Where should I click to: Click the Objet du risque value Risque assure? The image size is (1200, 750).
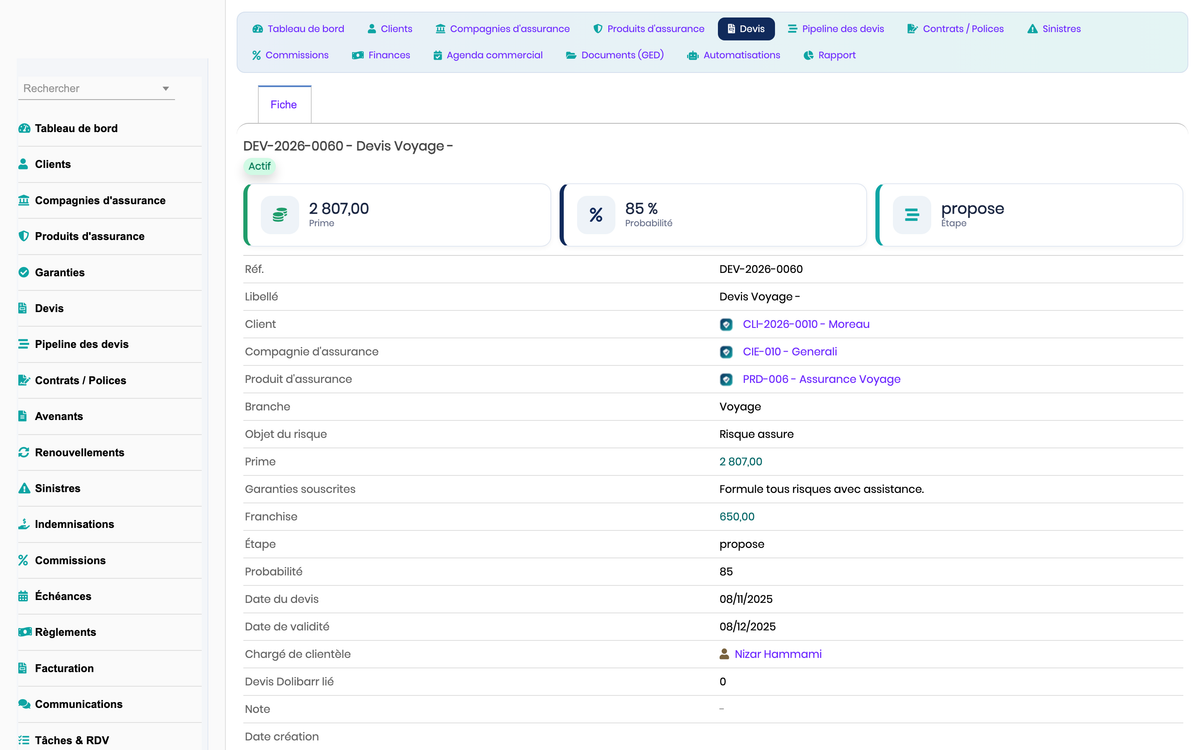[757, 435]
